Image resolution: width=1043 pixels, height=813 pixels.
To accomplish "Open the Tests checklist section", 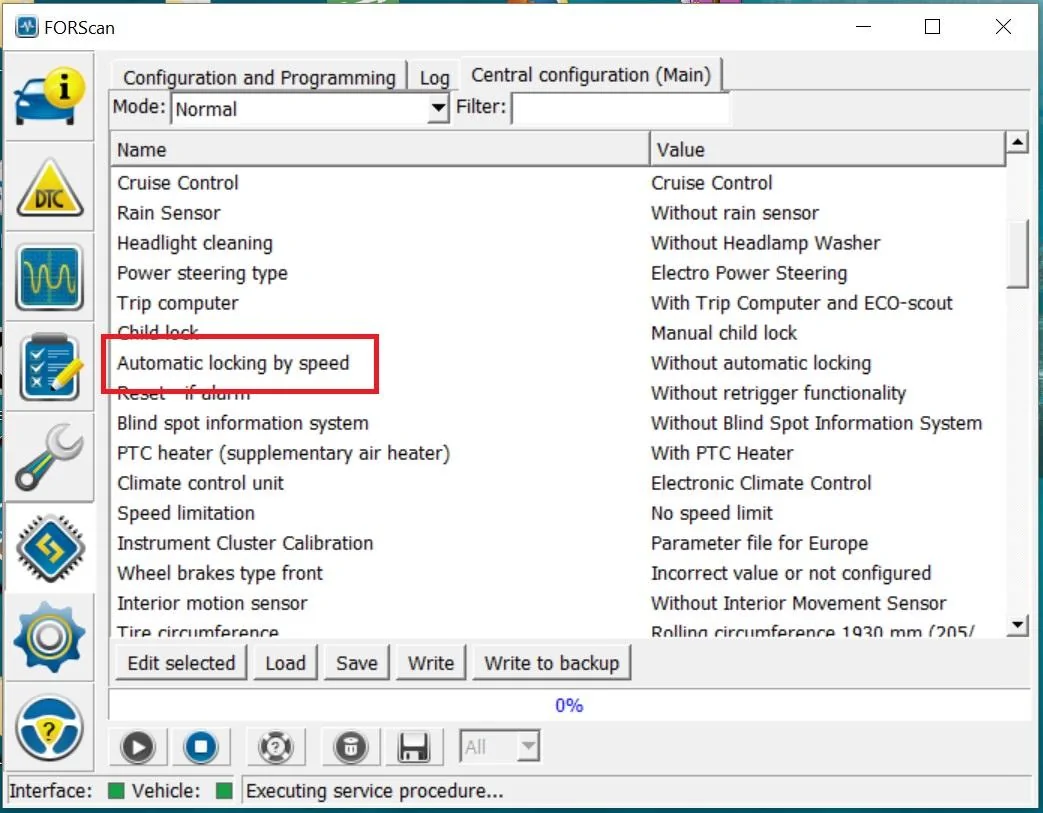I will [50, 367].
